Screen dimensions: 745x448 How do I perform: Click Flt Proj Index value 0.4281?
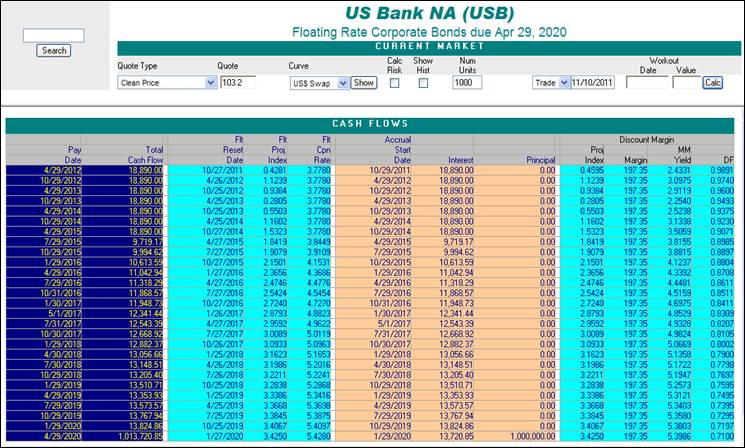coord(267,170)
